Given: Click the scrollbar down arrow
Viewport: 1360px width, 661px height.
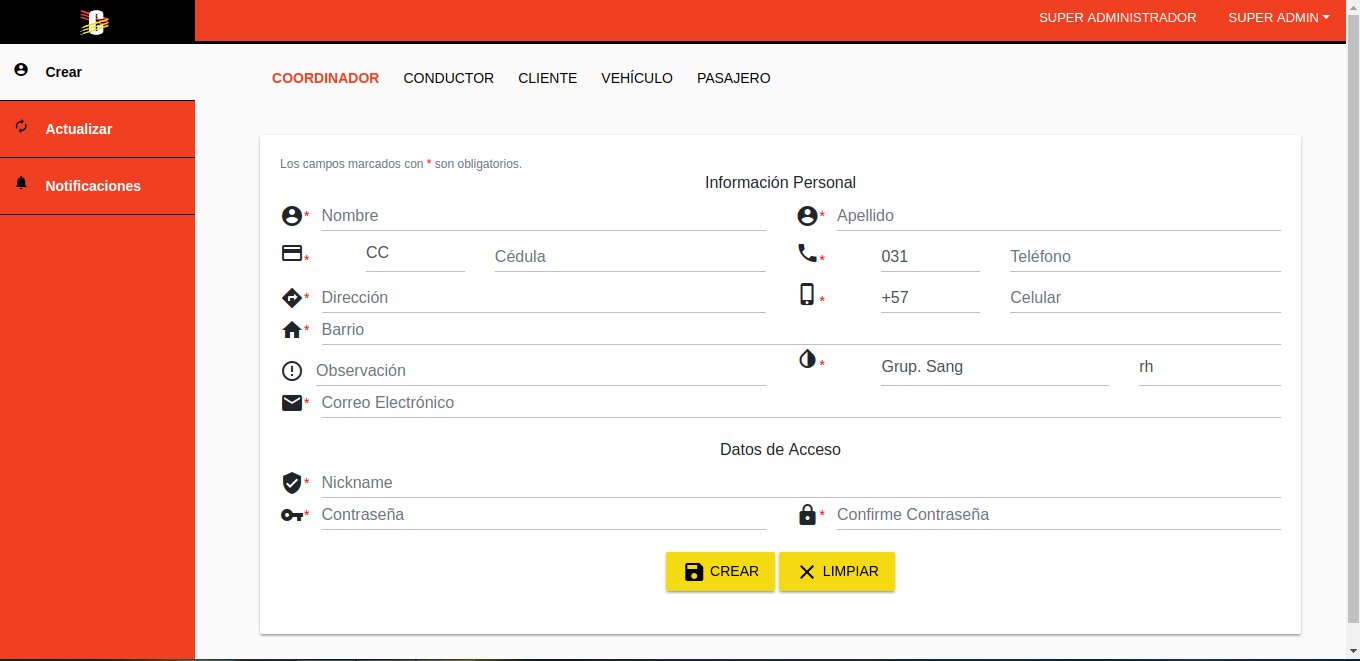Looking at the screenshot, I should (1353, 651).
